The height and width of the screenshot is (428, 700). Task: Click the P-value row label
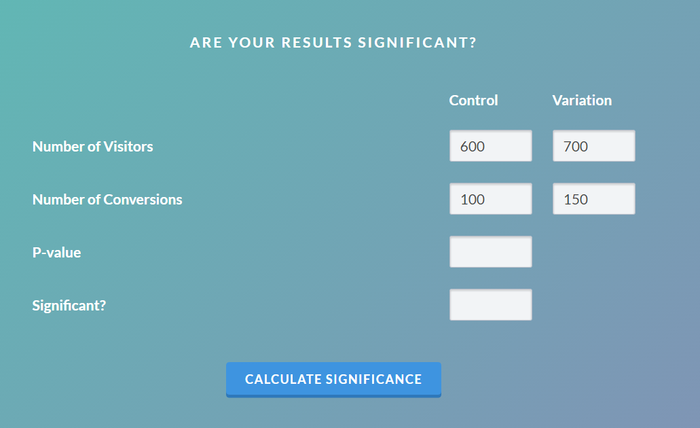[56, 252]
